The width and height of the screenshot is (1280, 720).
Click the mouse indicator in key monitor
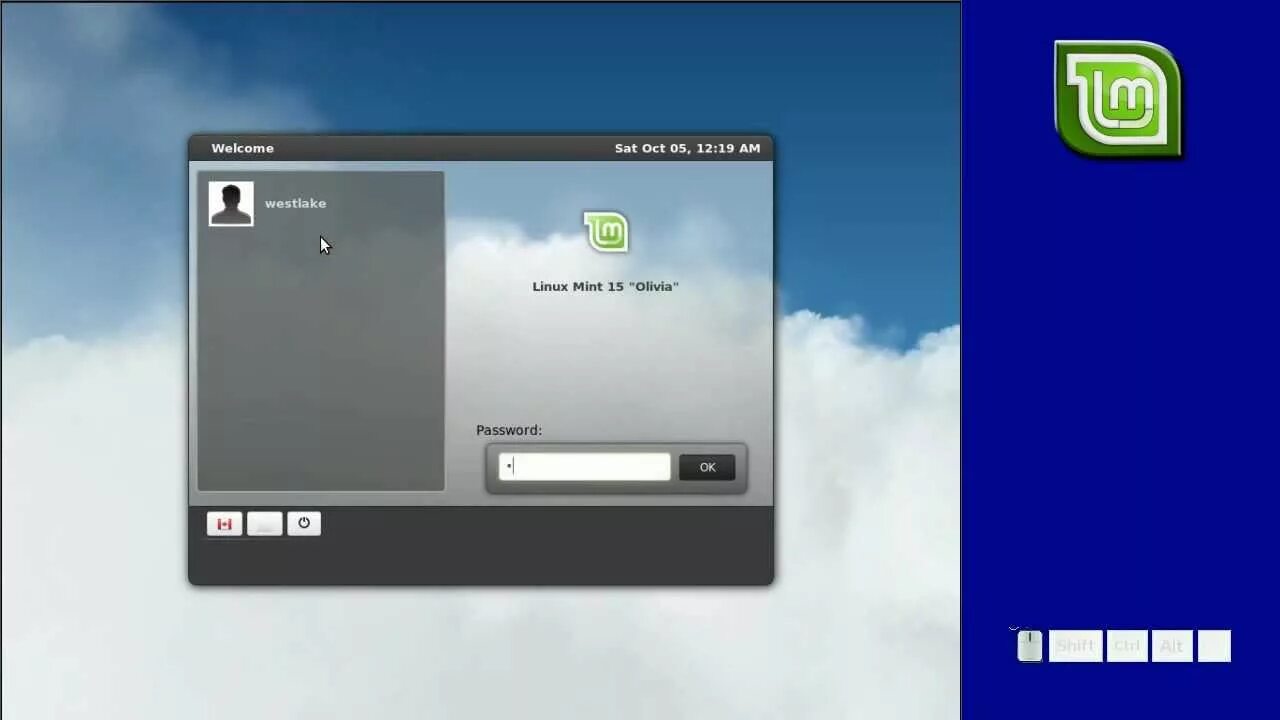pyautogui.click(x=1029, y=646)
